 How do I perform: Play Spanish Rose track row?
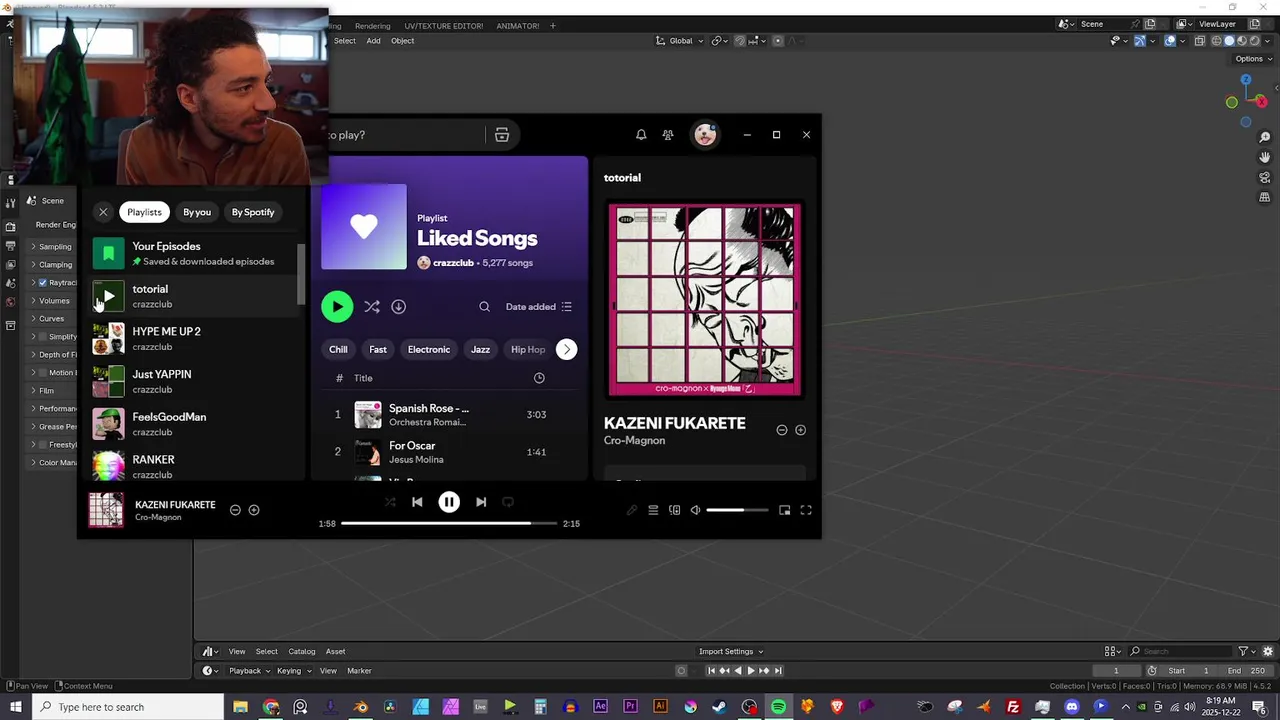tap(451, 414)
